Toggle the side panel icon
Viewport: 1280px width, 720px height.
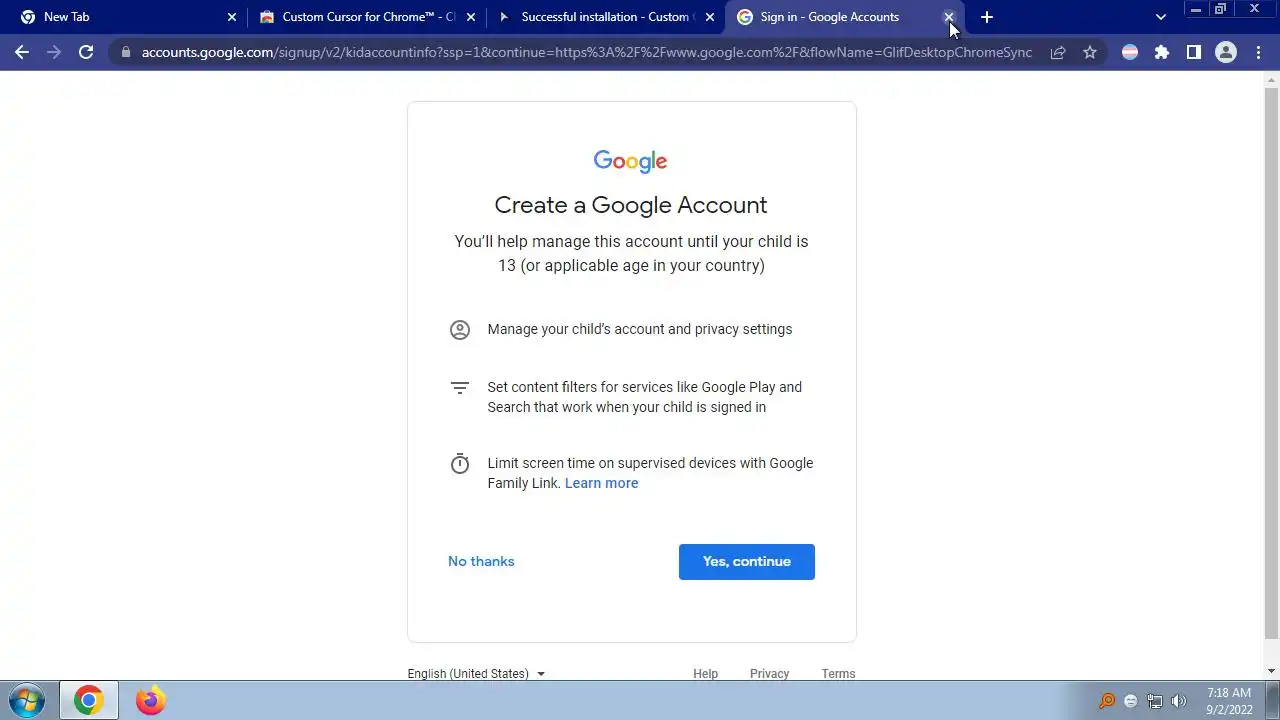tap(1194, 52)
